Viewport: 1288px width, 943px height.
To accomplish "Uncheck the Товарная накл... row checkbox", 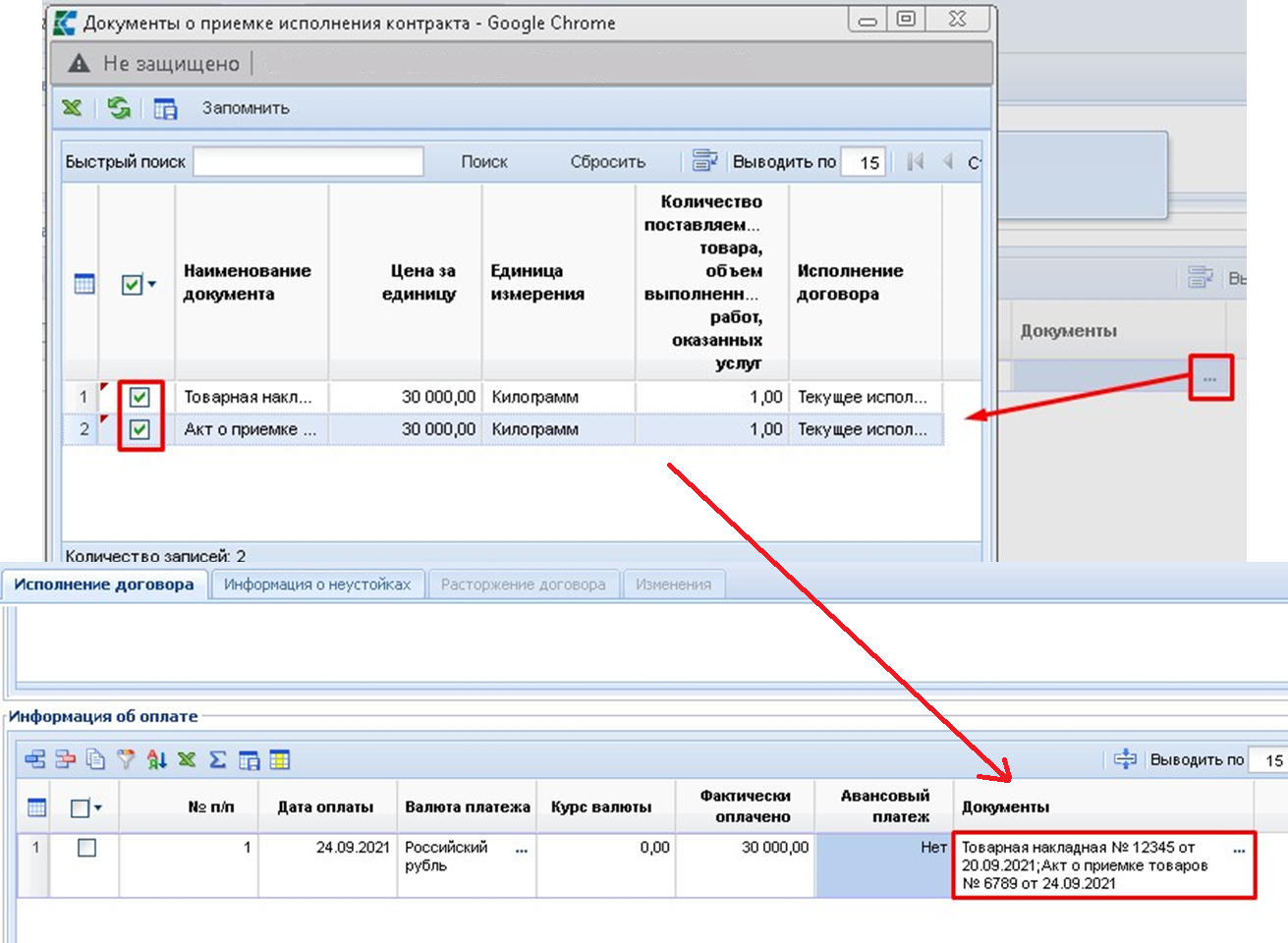I will [x=140, y=397].
